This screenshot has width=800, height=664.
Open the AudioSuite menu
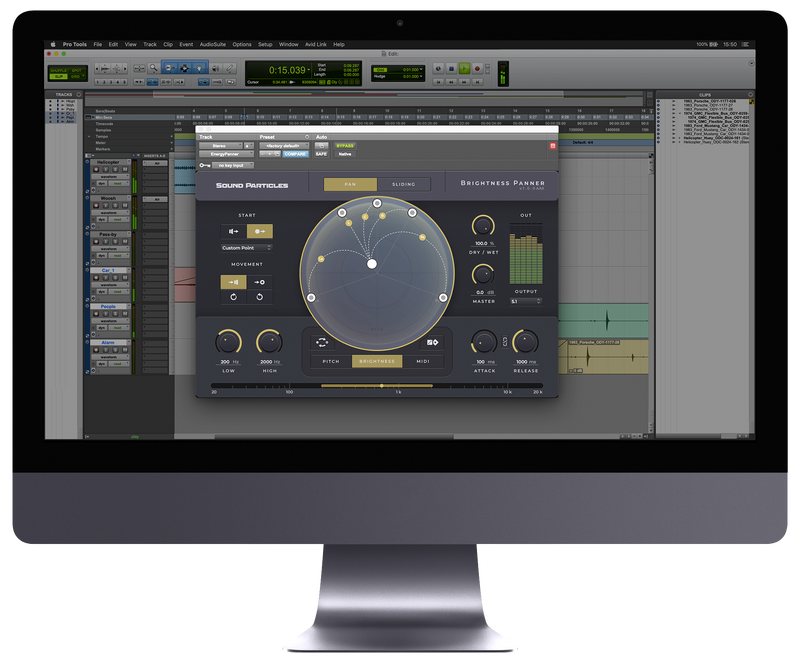click(x=212, y=45)
